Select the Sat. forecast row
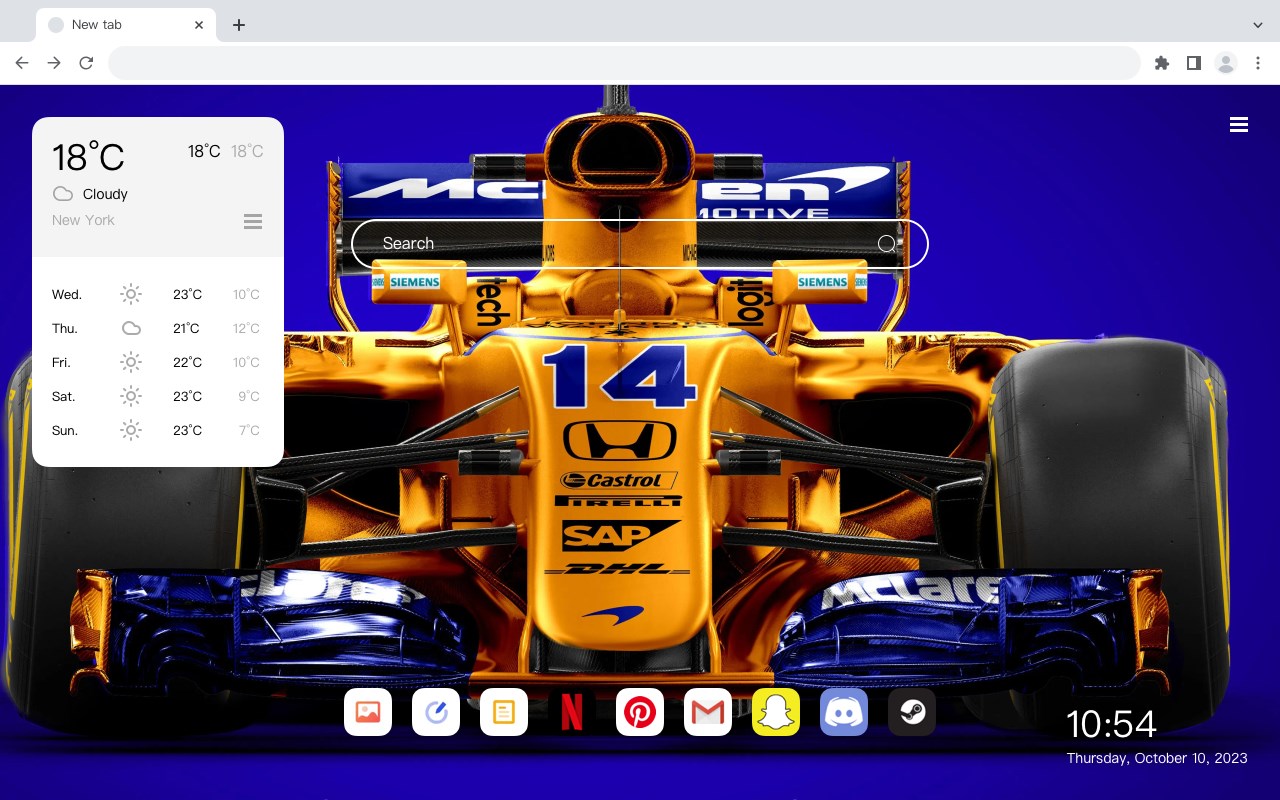The width and height of the screenshot is (1280, 800). pos(158,396)
